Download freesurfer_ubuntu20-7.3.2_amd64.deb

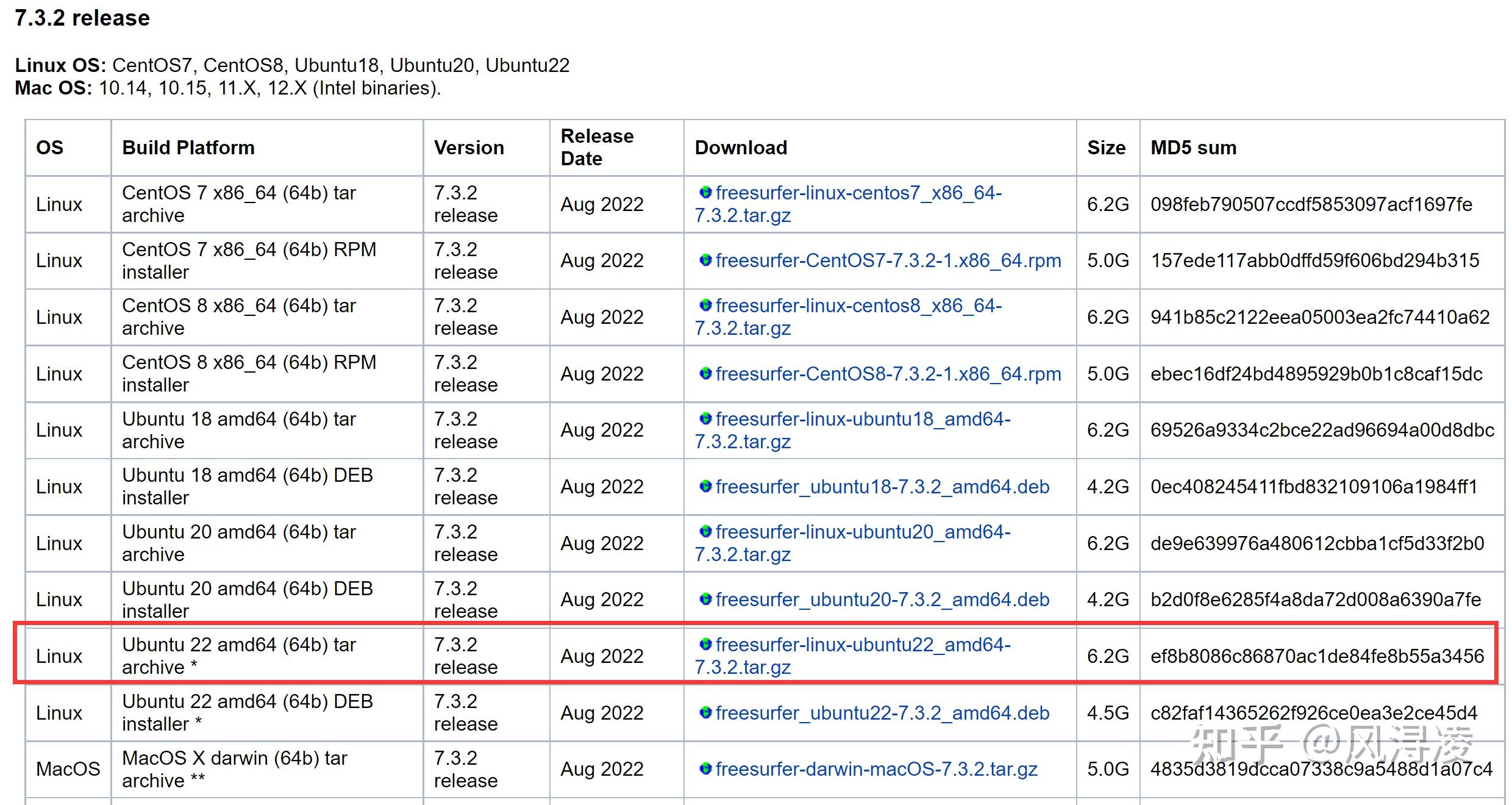click(882, 600)
